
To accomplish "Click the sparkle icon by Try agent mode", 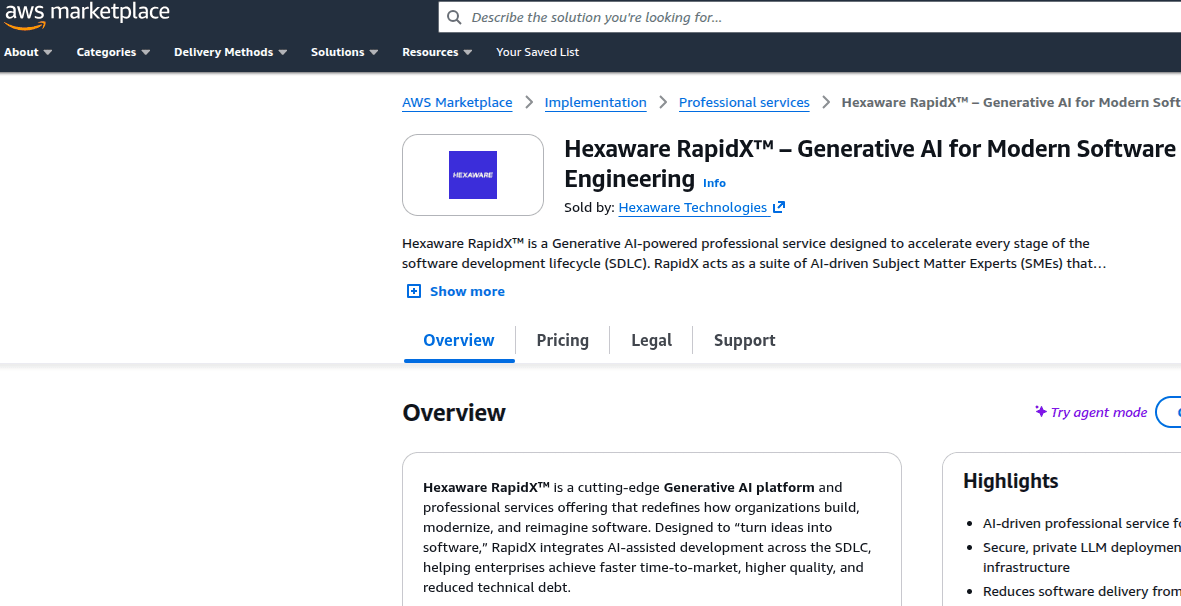I will point(1039,411).
